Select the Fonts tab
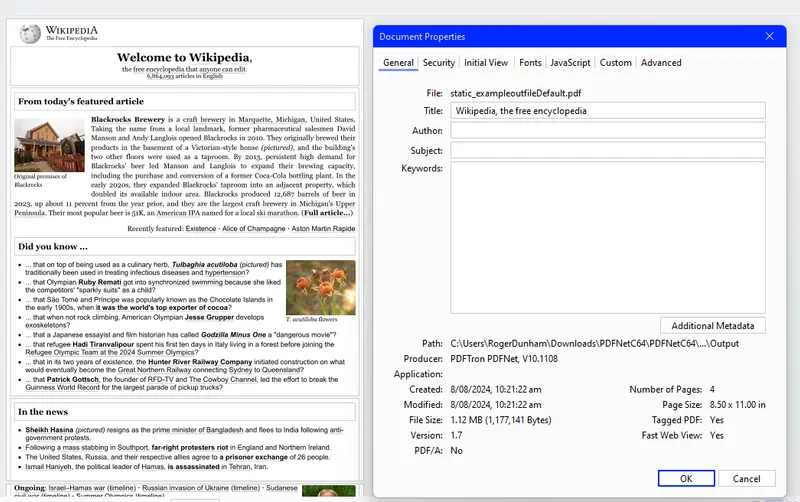Image resolution: width=800 pixels, height=502 pixels. [530, 63]
